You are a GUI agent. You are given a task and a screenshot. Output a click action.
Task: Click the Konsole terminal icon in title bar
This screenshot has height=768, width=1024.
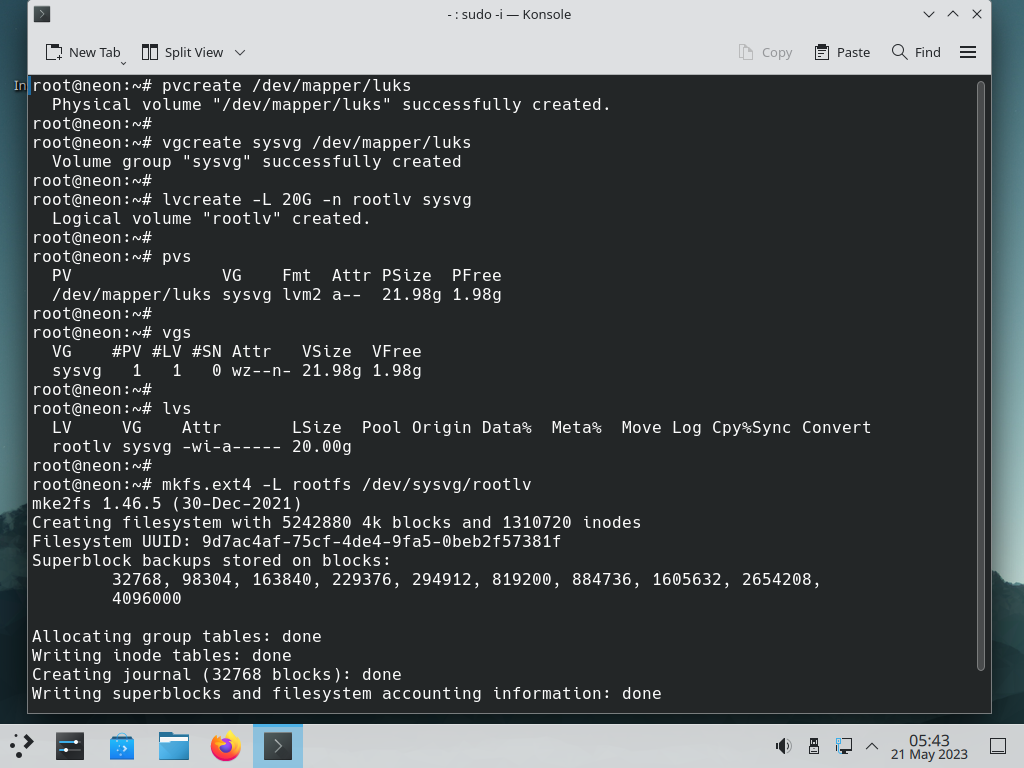pyautogui.click(x=42, y=14)
